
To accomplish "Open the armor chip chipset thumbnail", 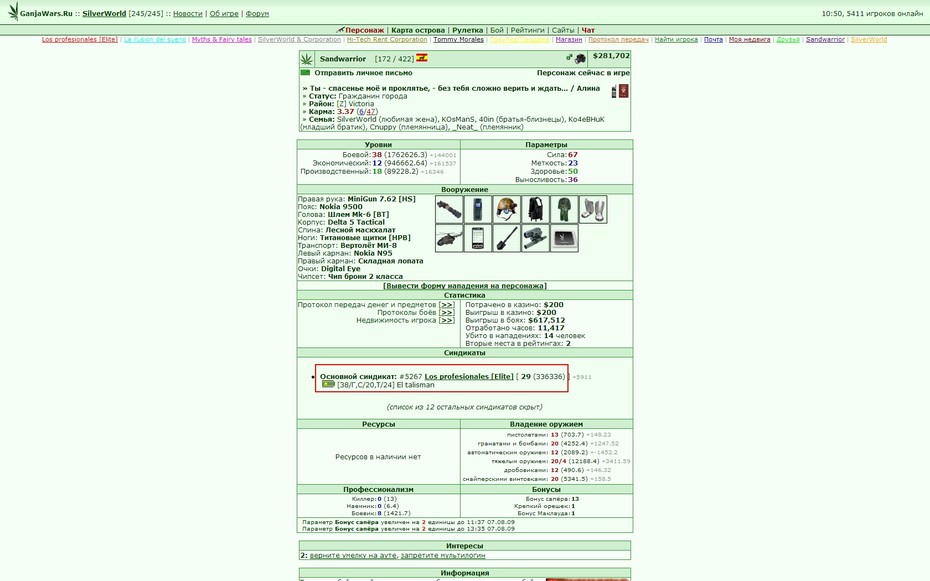I will 564,238.
